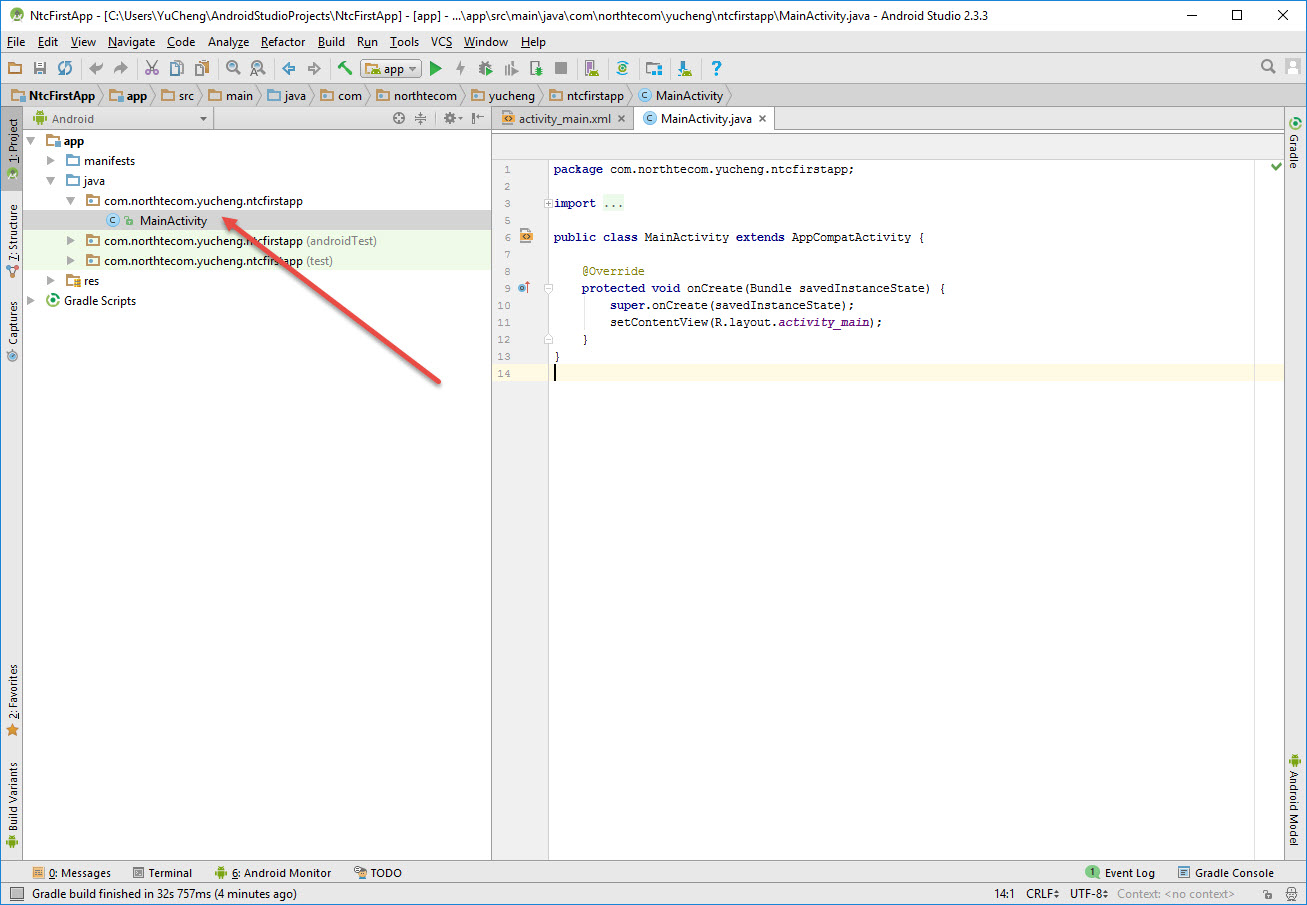The image size is (1307, 905).
Task: Expand the manifests folder in tree
Action: [52, 161]
